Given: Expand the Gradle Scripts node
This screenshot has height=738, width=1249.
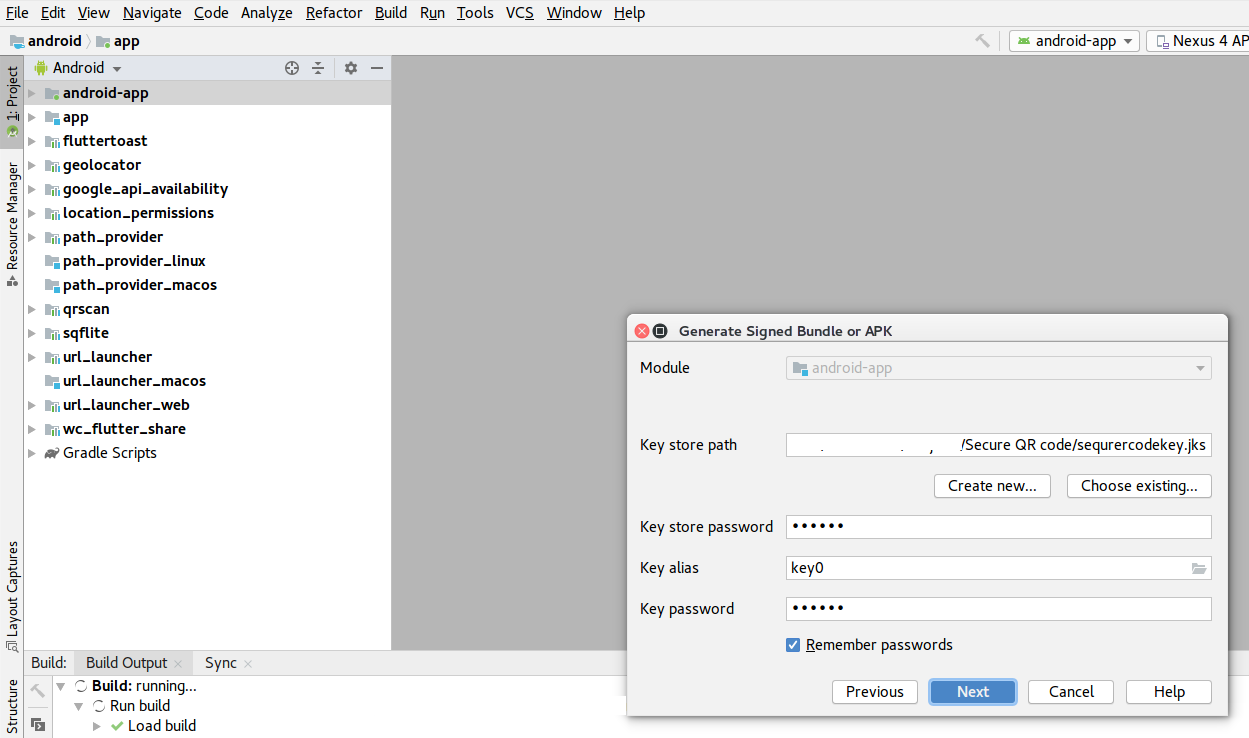Looking at the screenshot, I should pos(31,453).
